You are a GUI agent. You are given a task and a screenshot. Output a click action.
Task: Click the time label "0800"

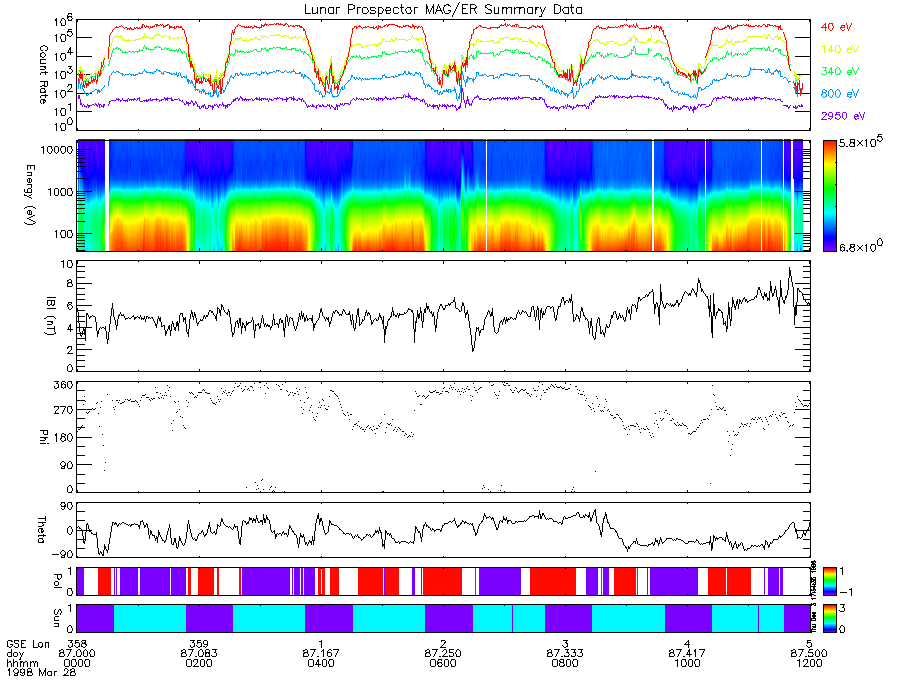coord(565,663)
